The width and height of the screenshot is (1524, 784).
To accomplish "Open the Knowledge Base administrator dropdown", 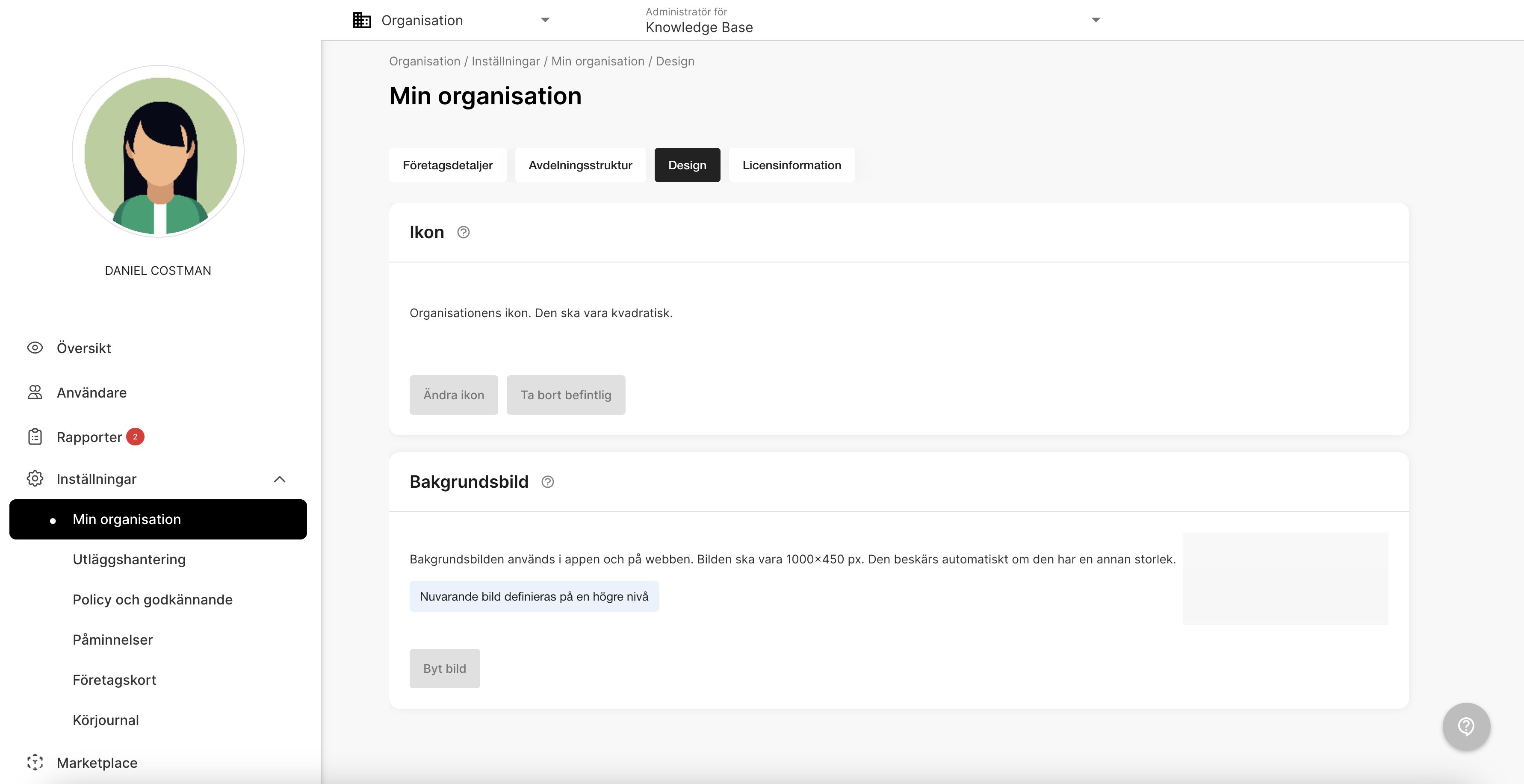I will [x=1096, y=20].
